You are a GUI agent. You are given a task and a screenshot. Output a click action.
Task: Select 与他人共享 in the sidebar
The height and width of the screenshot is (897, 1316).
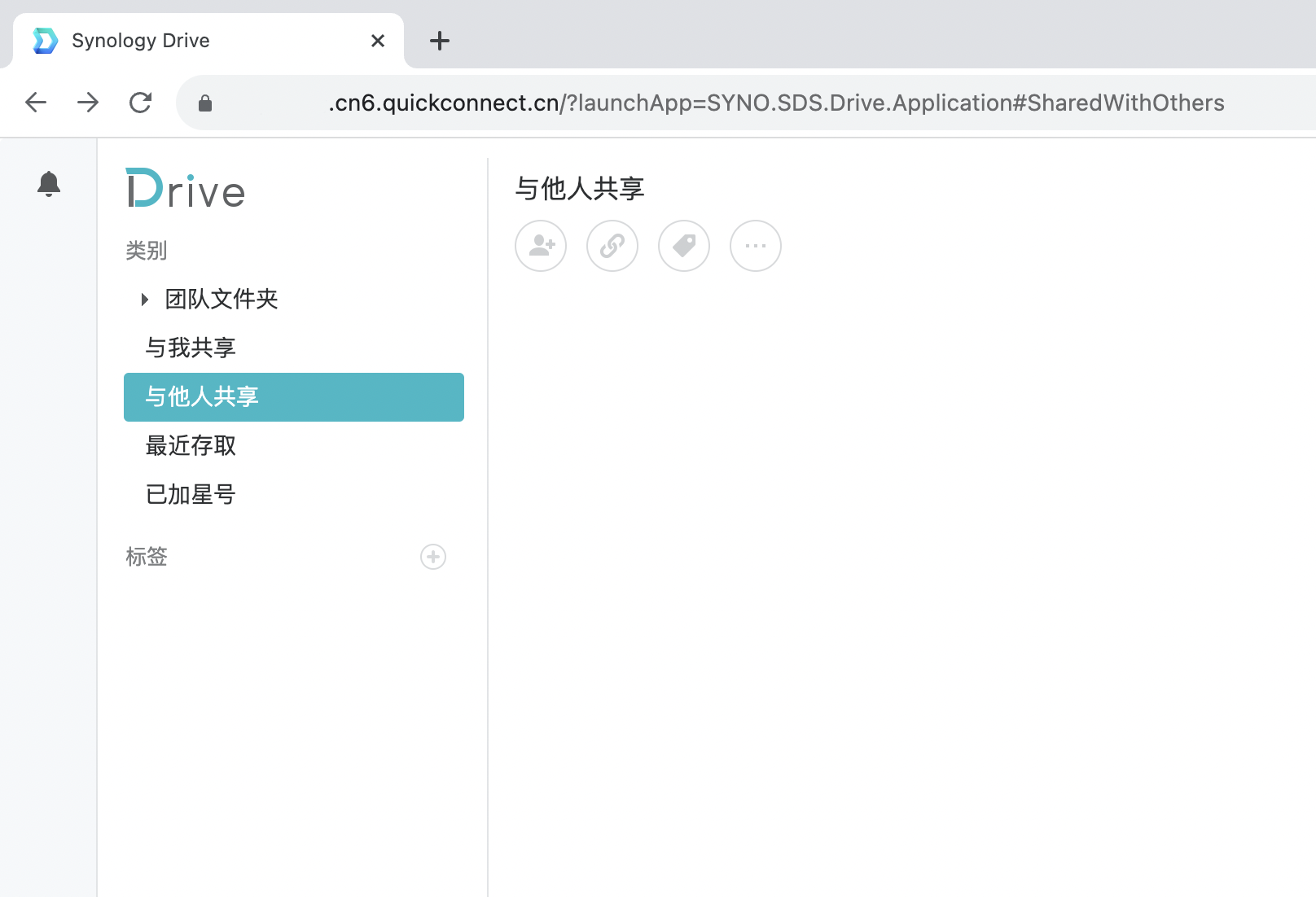pyautogui.click(x=293, y=397)
